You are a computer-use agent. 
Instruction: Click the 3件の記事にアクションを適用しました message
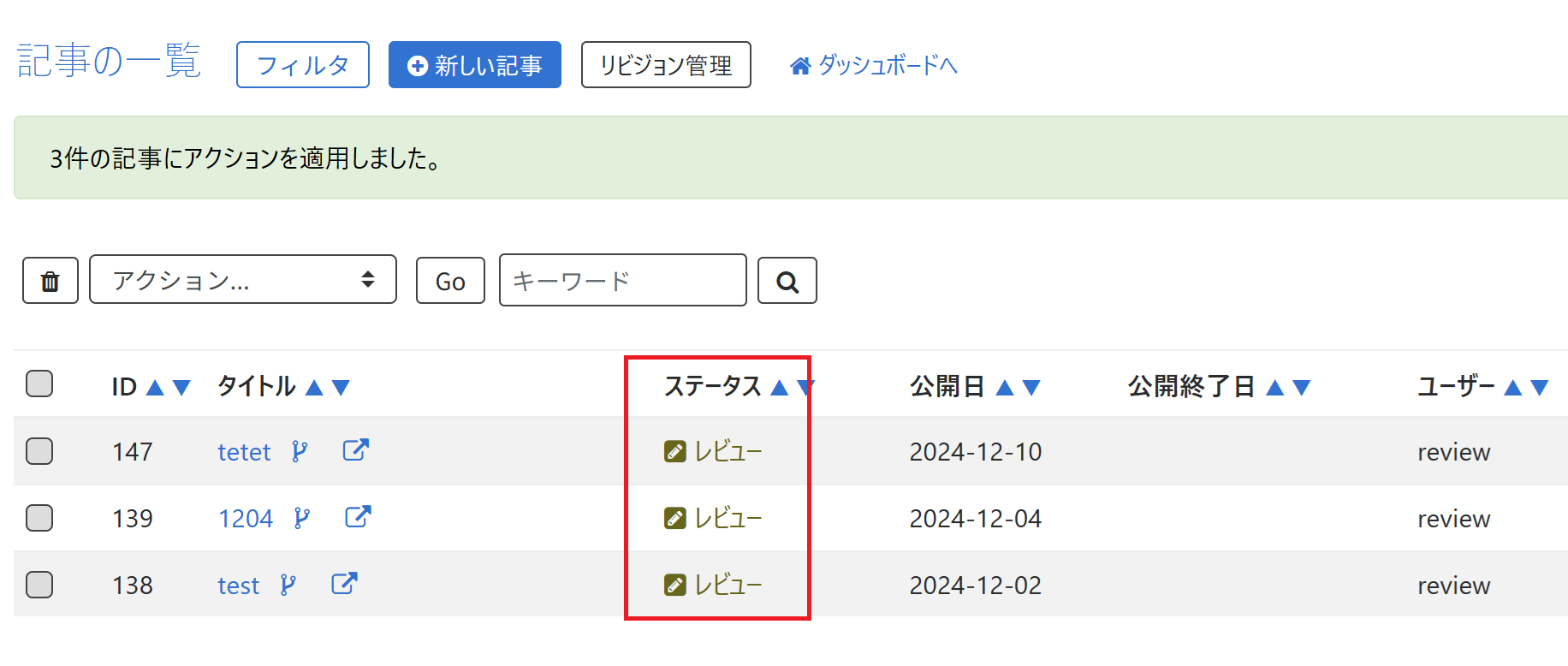(246, 158)
